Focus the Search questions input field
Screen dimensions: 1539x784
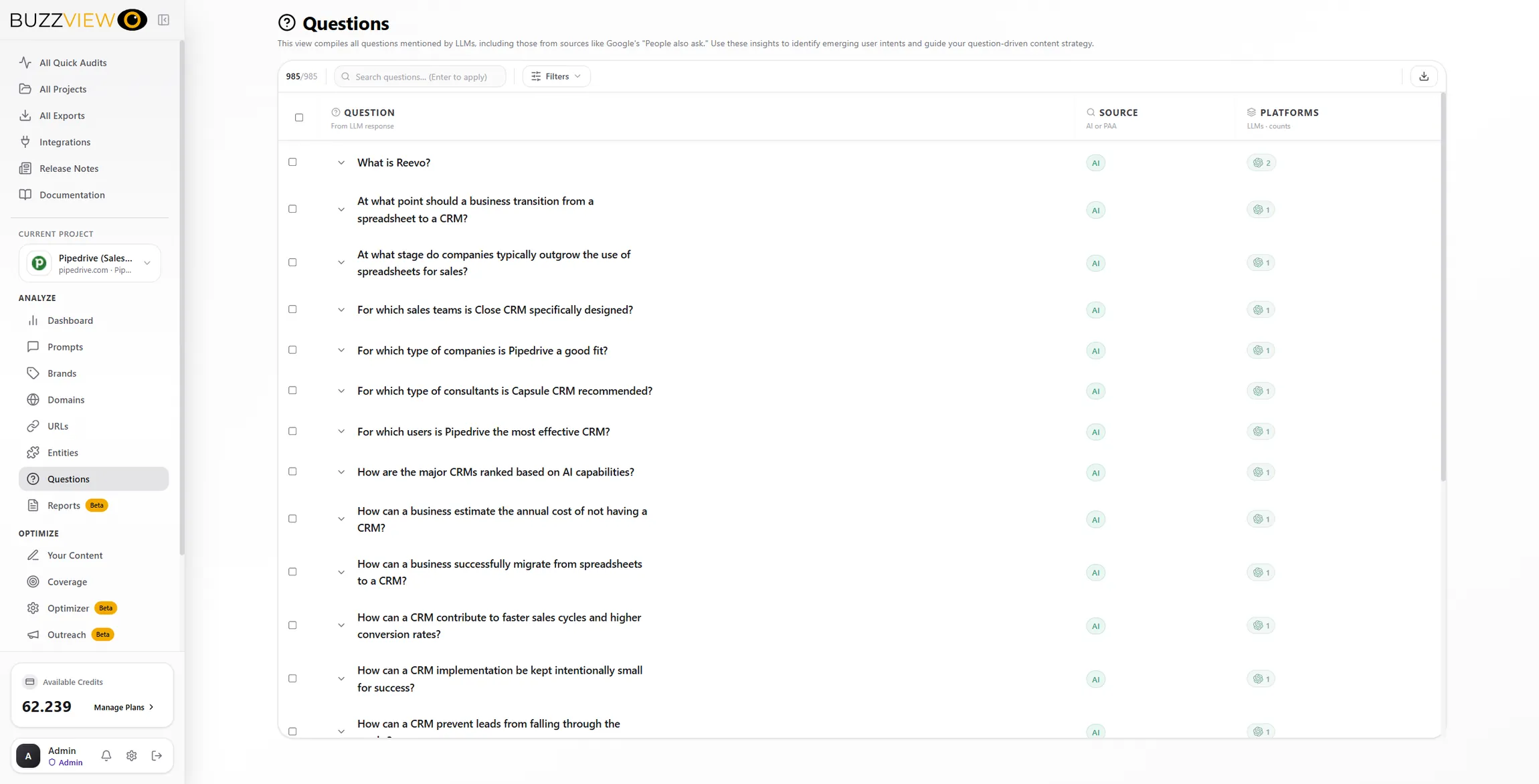tap(420, 76)
